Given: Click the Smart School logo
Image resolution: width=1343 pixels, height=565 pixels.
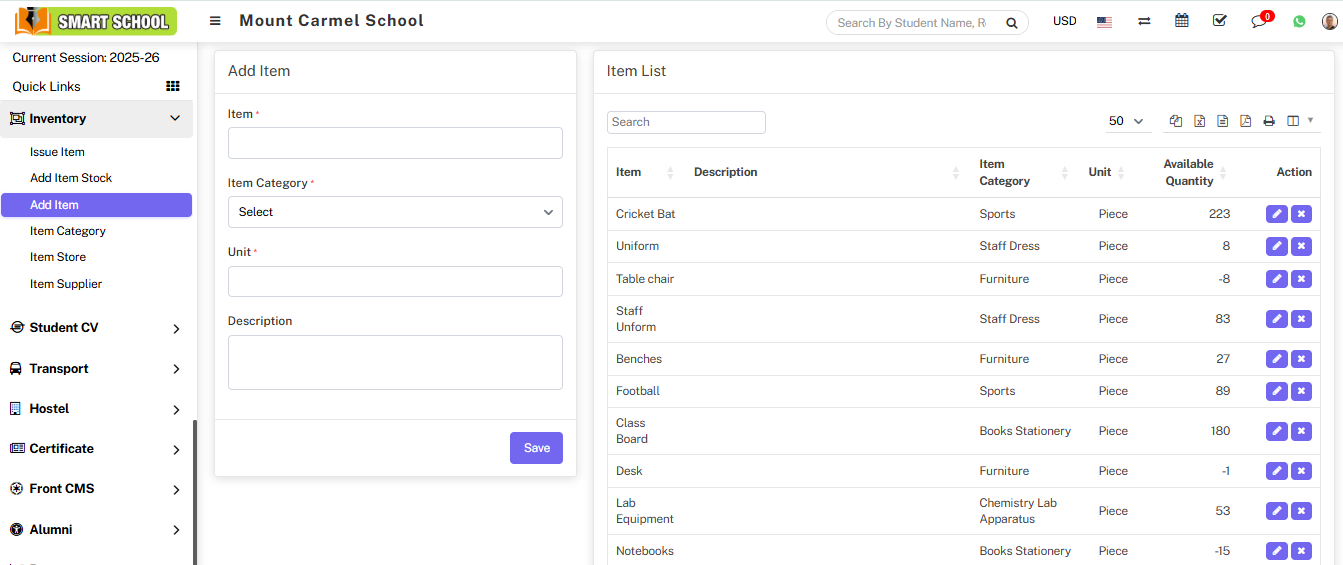Looking at the screenshot, I should pos(96,21).
